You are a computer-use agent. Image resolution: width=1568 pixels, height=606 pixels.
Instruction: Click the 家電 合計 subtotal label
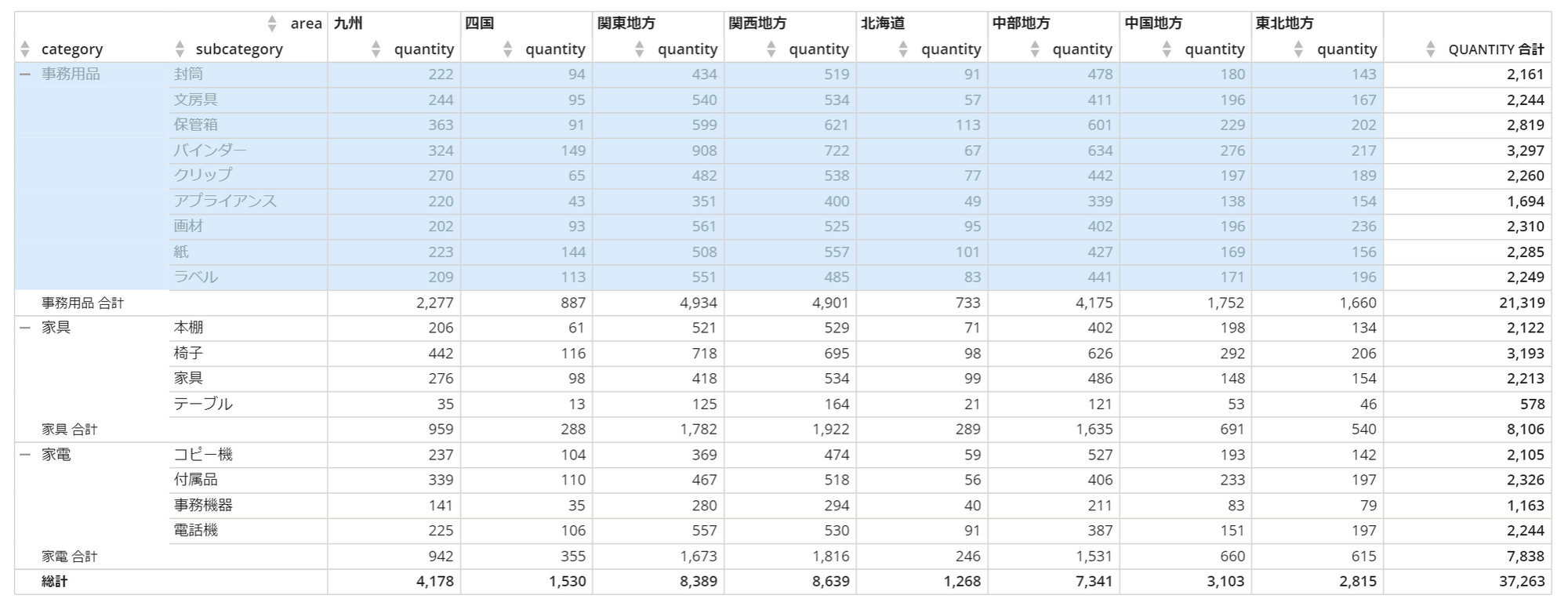(x=69, y=557)
